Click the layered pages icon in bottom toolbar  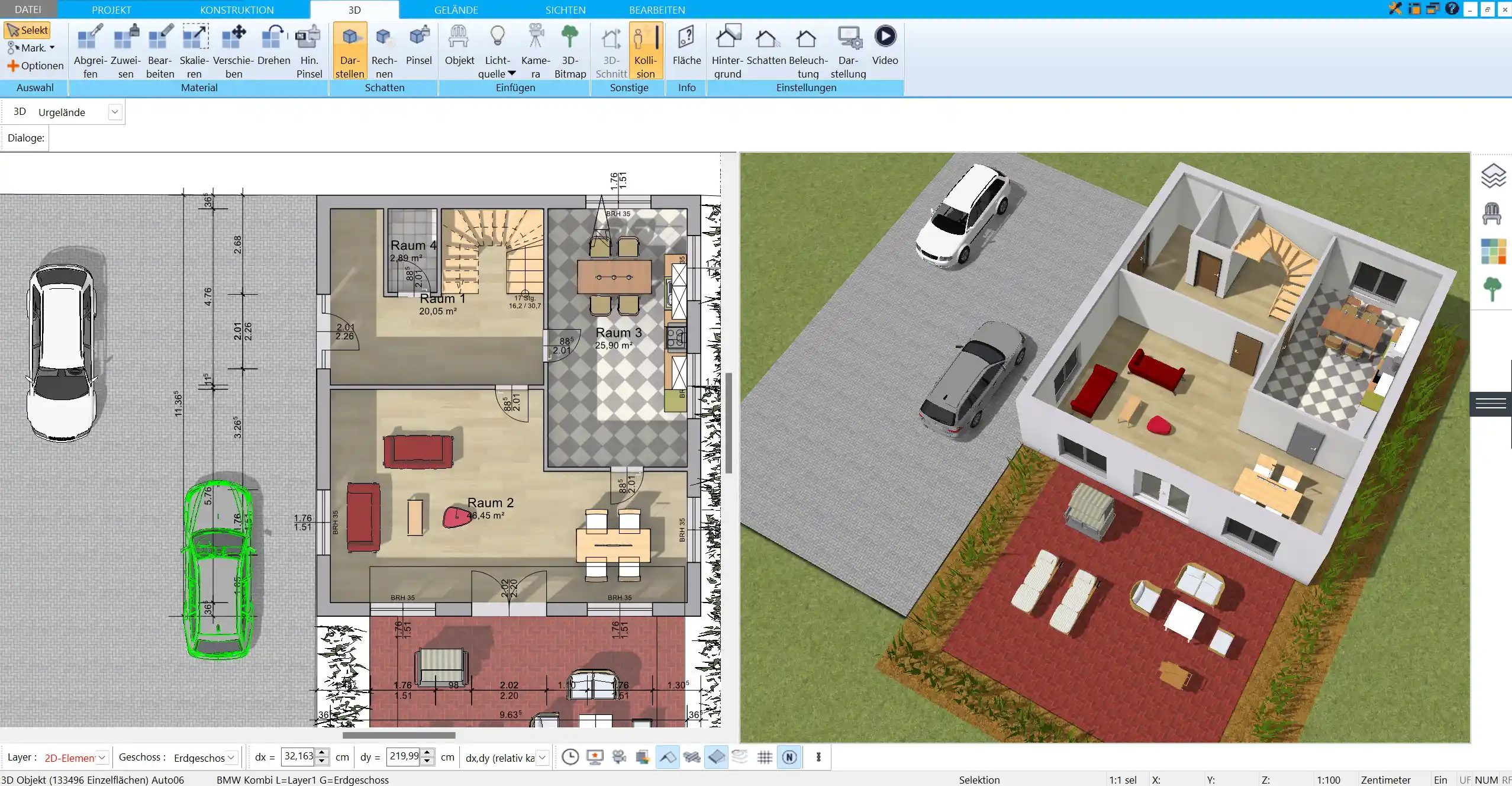[642, 757]
